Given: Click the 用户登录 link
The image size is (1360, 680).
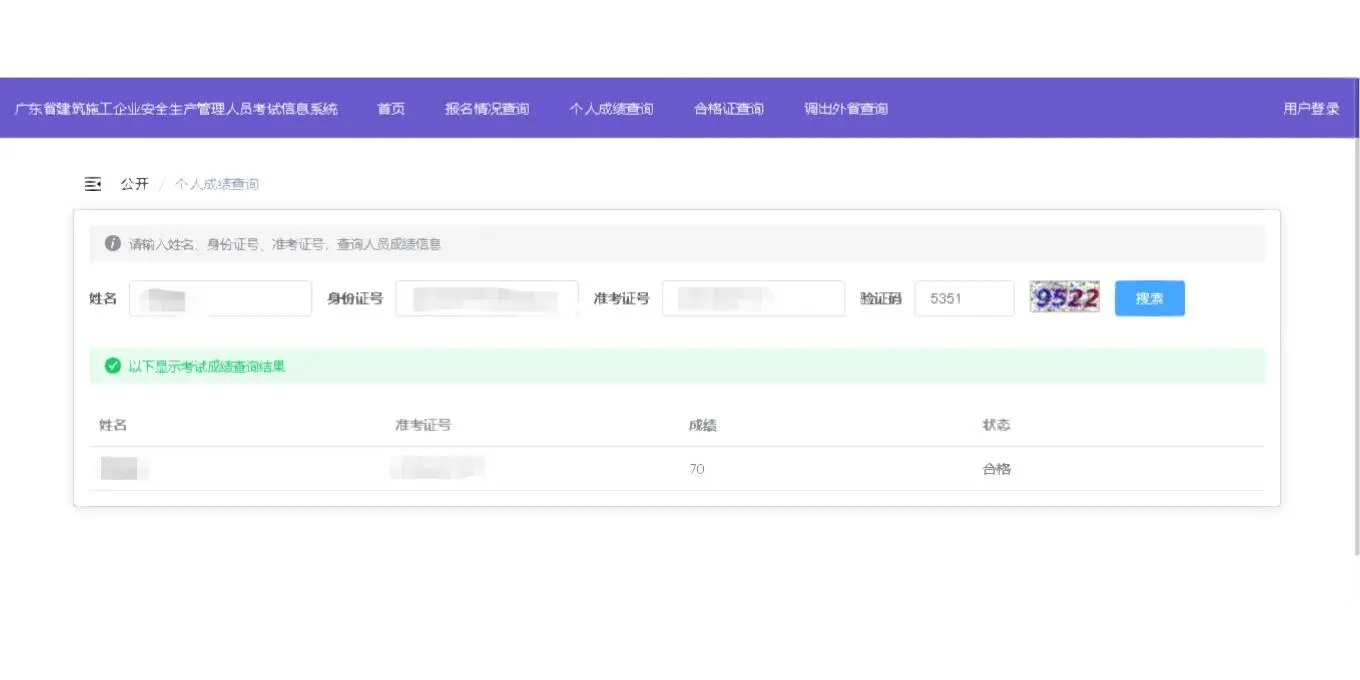Looking at the screenshot, I should pos(1311,108).
